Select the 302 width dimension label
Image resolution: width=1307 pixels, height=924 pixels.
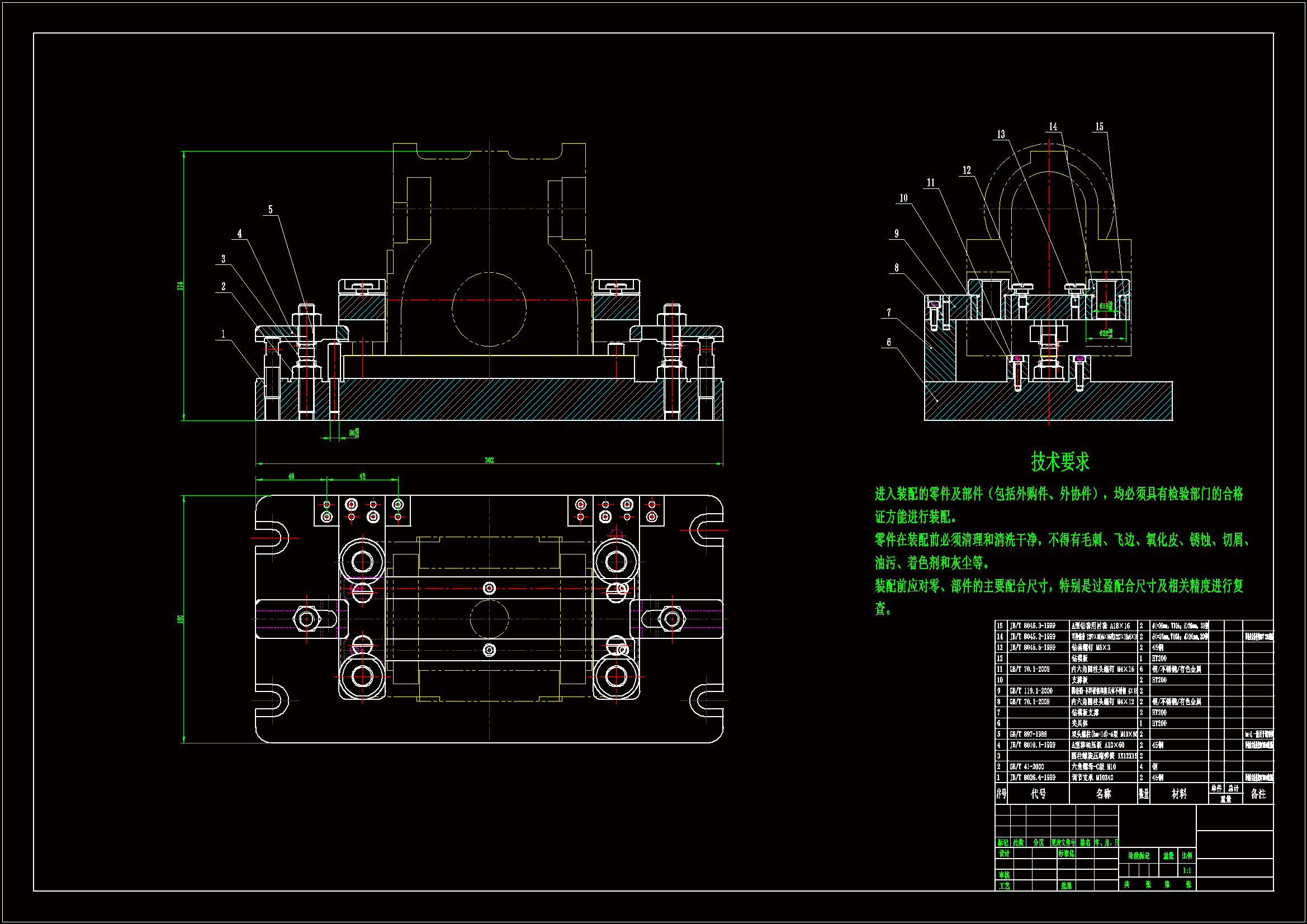[489, 460]
